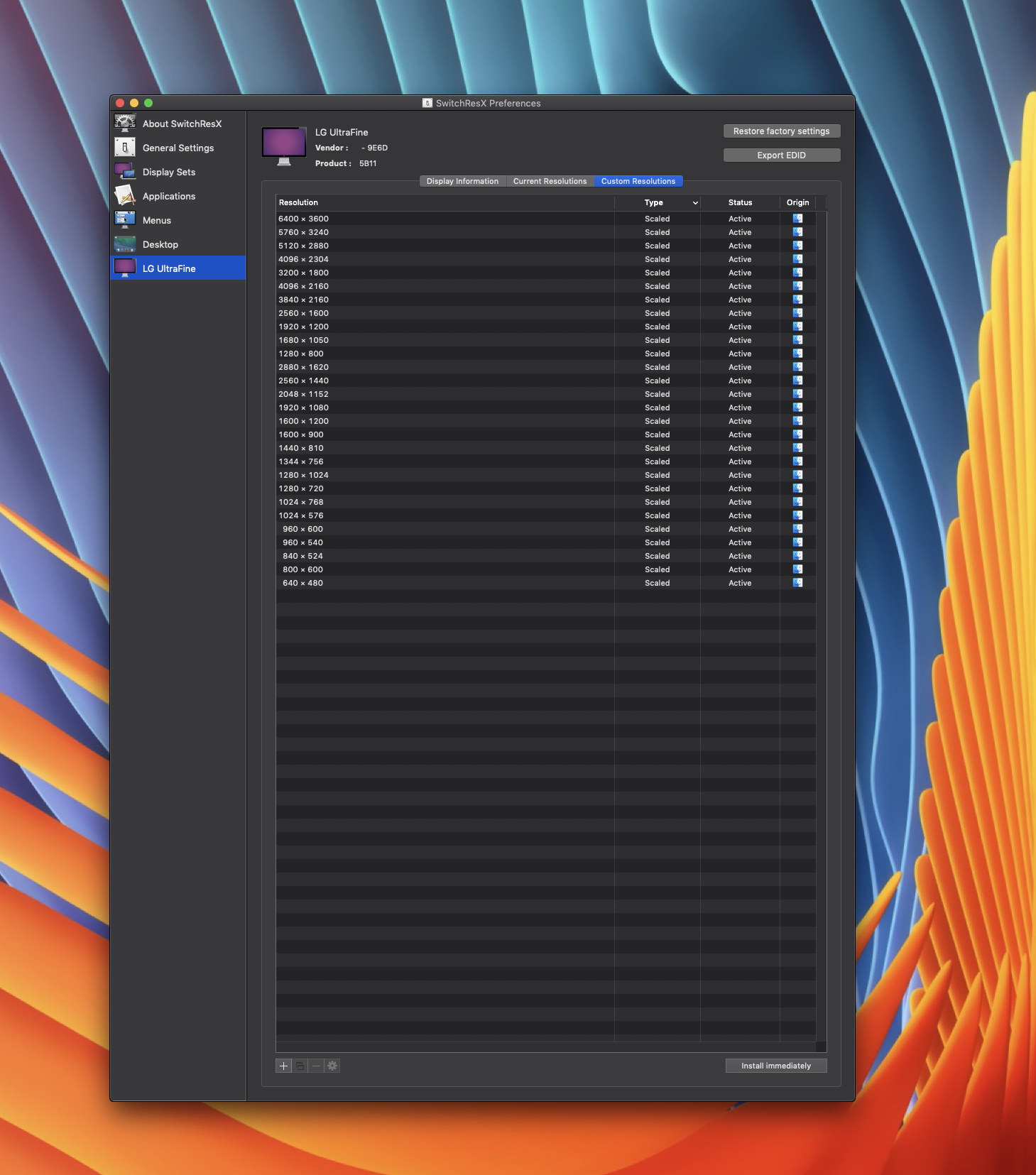Click the title bar document icon
Viewport: 1036px width, 1175px height.
tap(427, 103)
